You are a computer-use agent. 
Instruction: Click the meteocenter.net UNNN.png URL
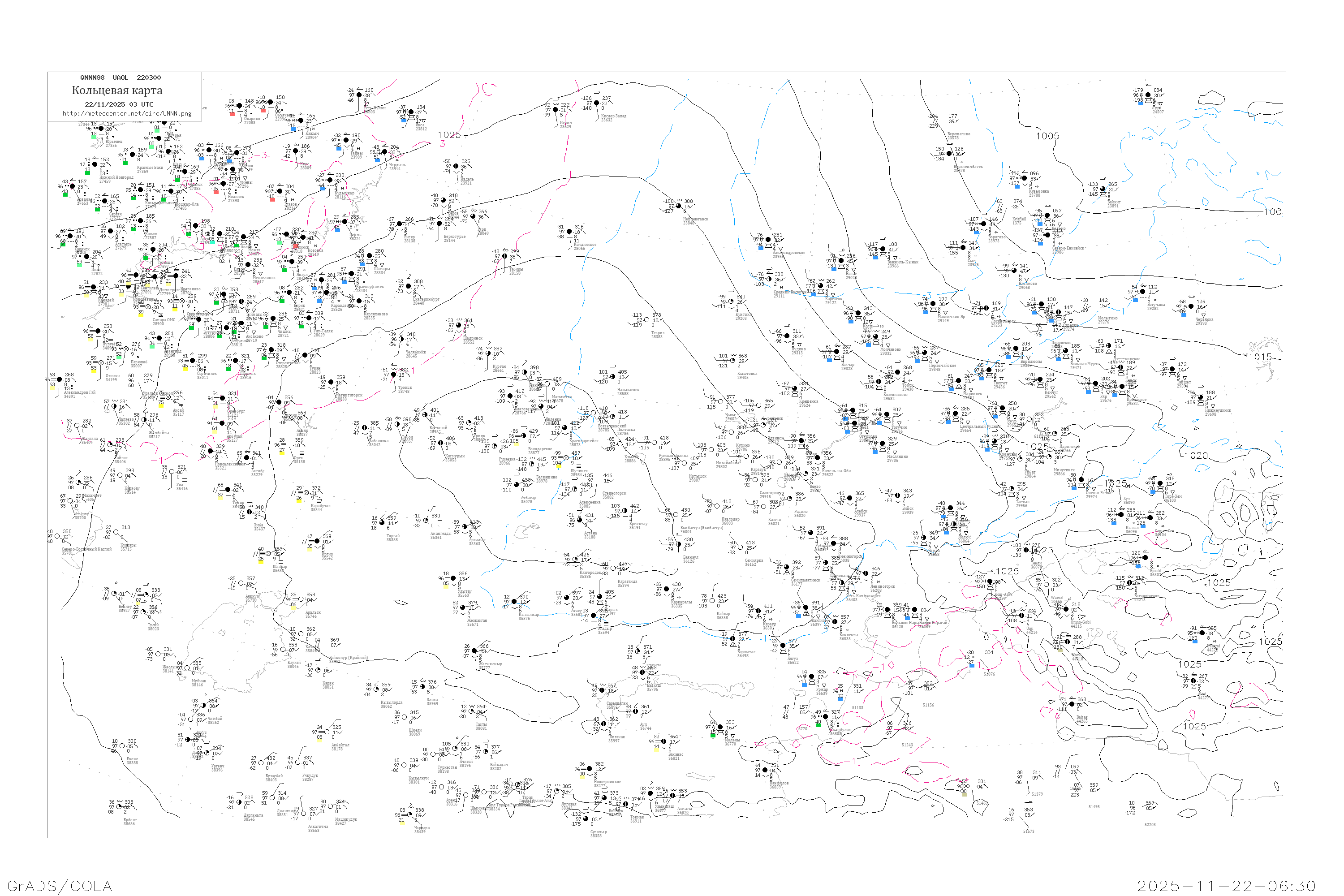127,113
